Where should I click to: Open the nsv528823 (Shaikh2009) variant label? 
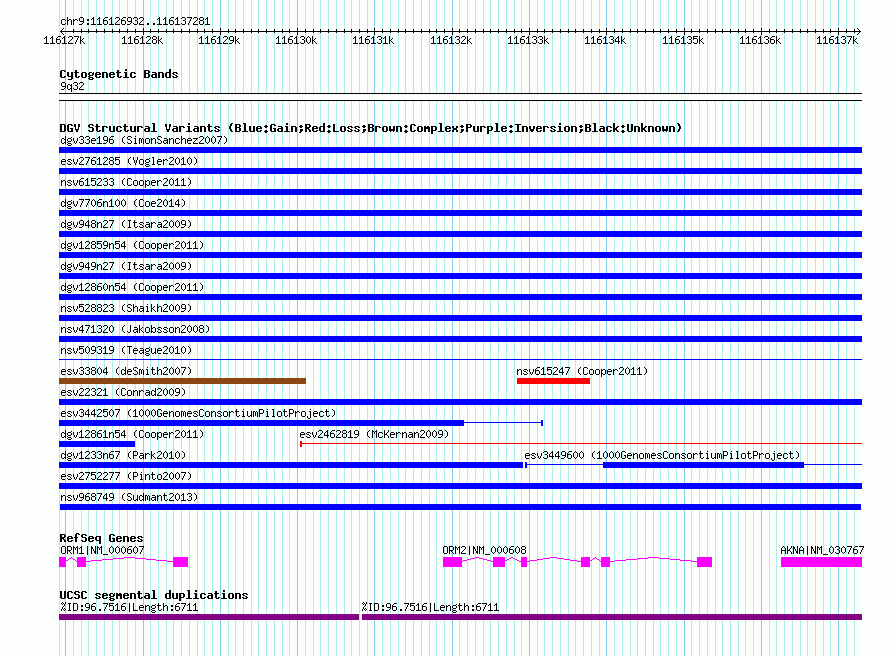[126, 308]
